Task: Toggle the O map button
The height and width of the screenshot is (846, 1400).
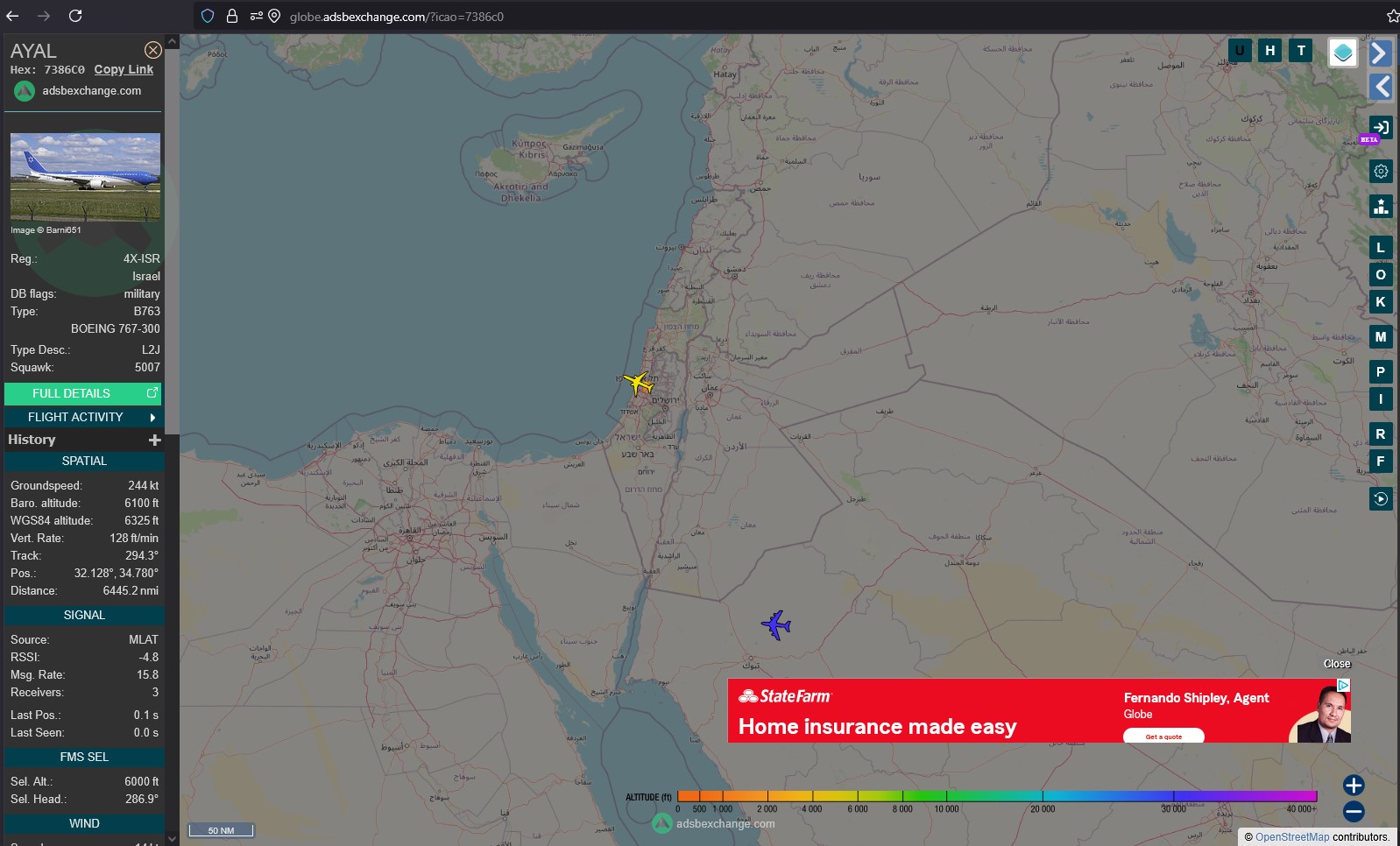Action: (x=1381, y=275)
